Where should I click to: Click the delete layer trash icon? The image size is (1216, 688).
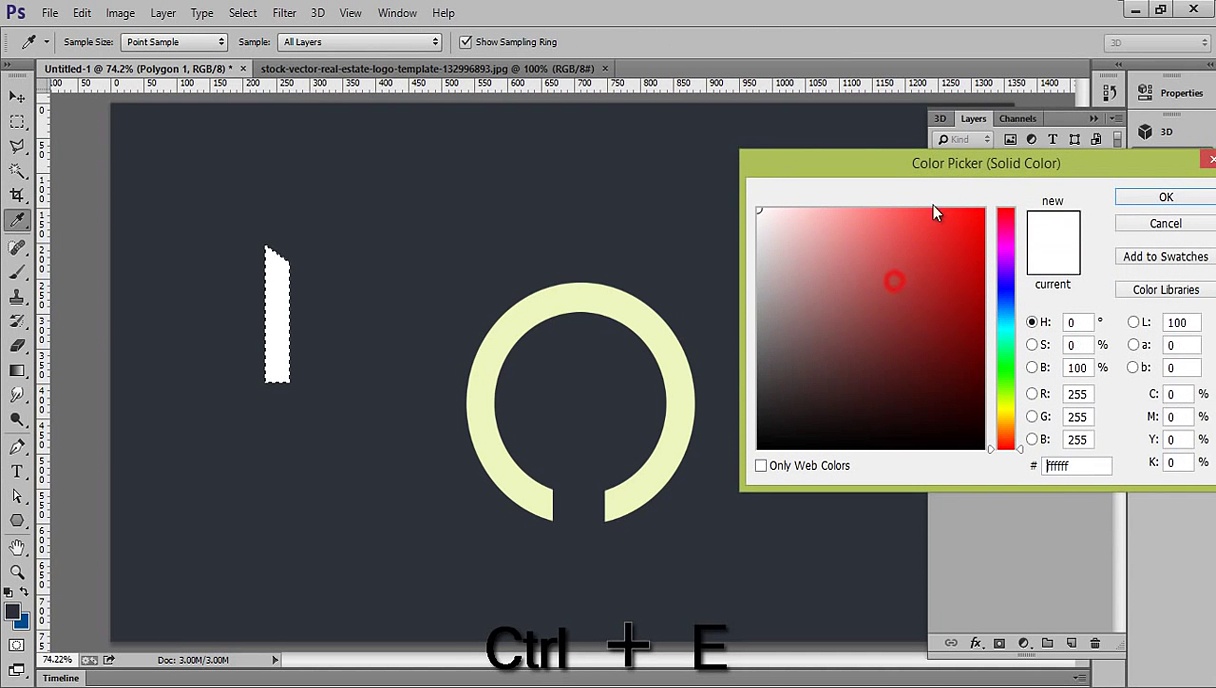(1095, 643)
